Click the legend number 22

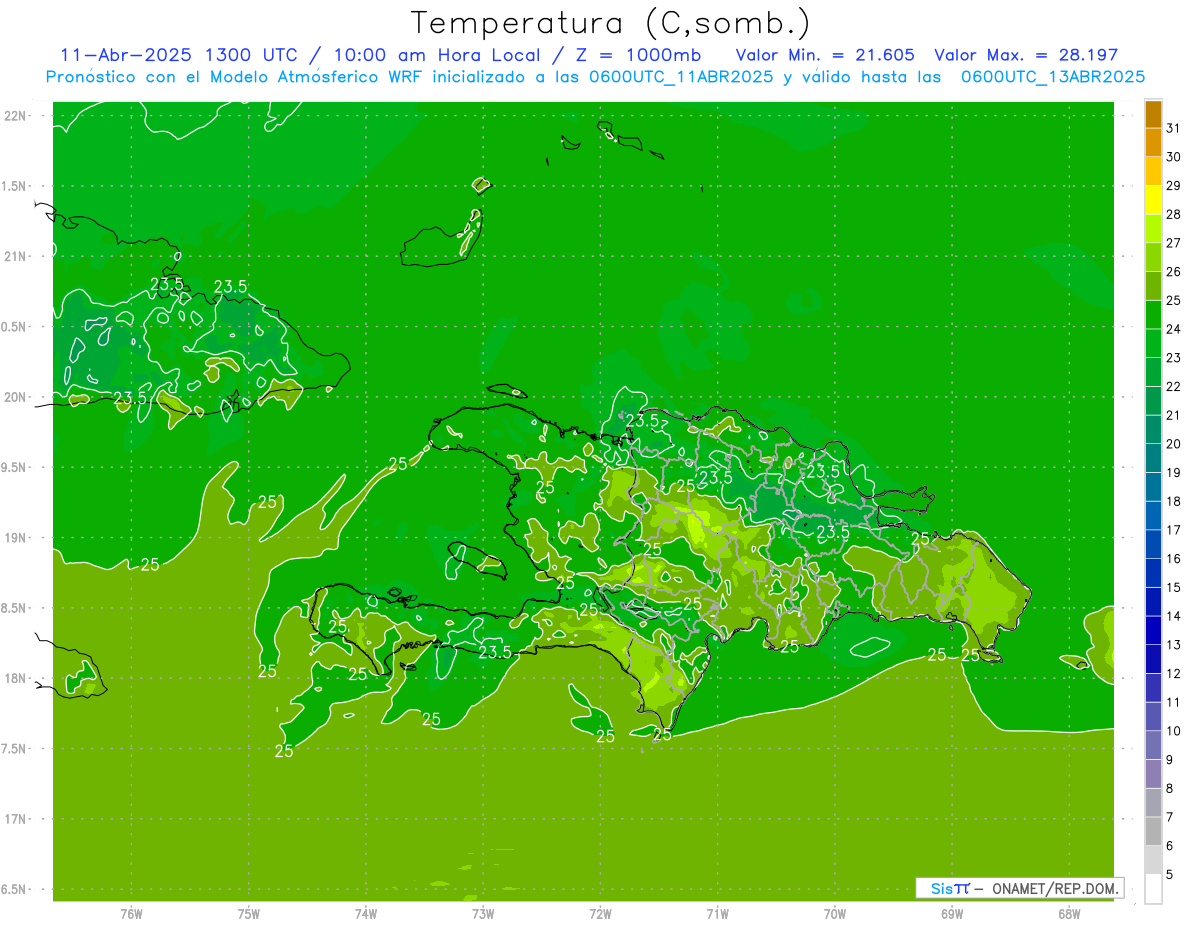(1174, 387)
